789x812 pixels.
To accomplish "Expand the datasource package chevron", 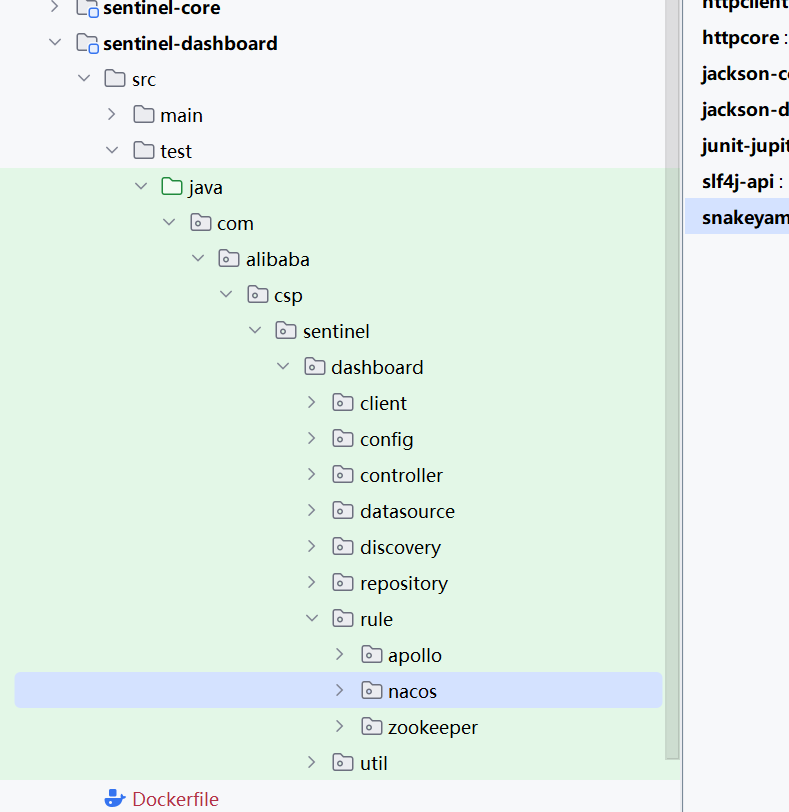I will 311,511.
